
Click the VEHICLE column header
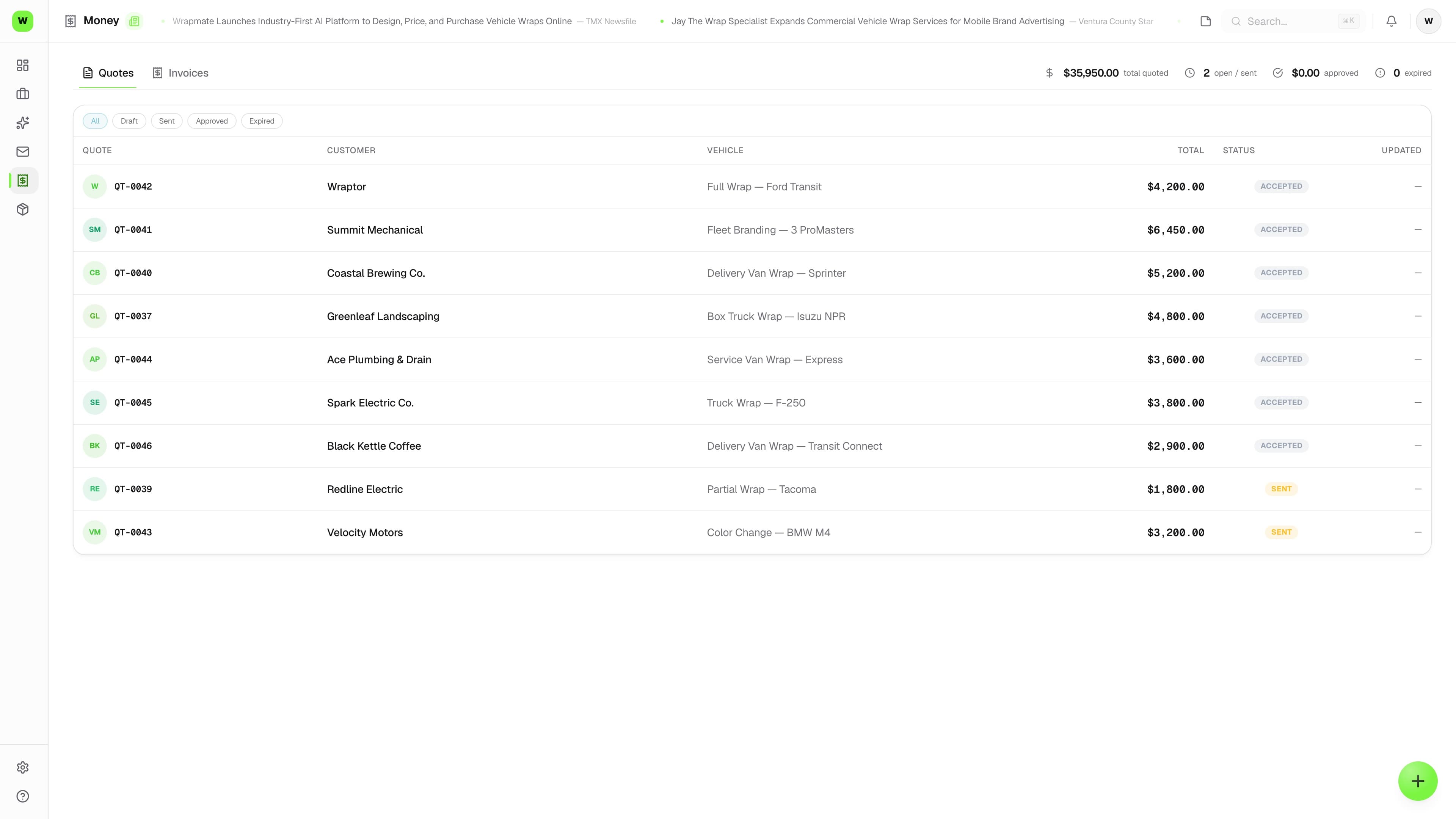click(x=725, y=151)
